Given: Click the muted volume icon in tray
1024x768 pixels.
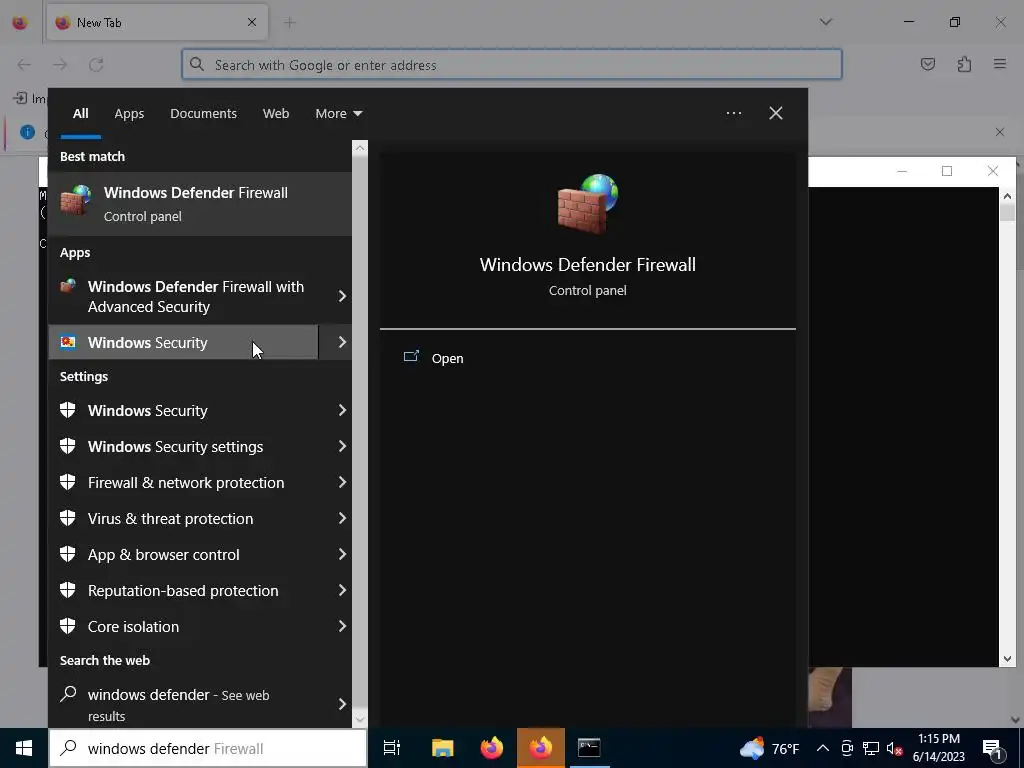Looking at the screenshot, I should (x=895, y=748).
